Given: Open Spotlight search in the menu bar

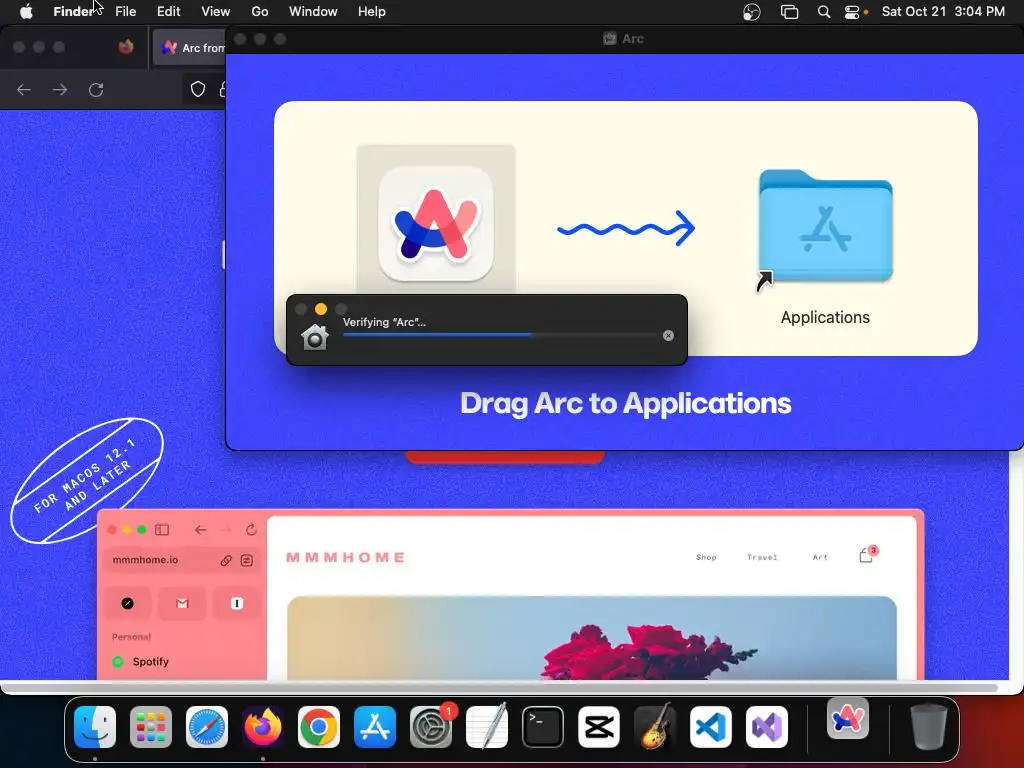Looking at the screenshot, I should [824, 12].
